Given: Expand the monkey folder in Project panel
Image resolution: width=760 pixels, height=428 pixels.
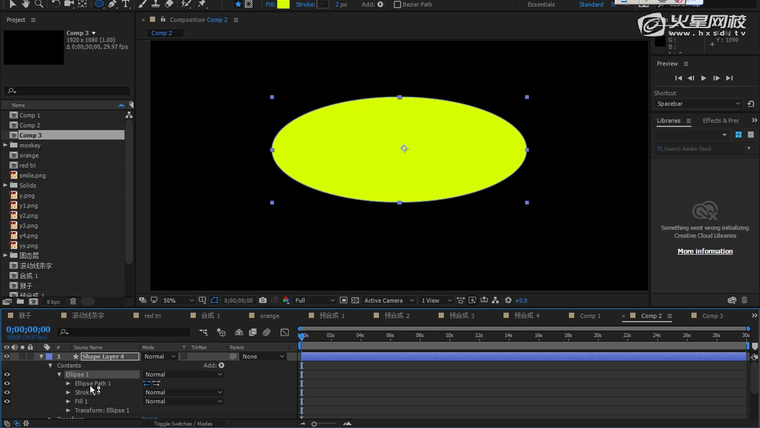Looking at the screenshot, I should click(6, 145).
